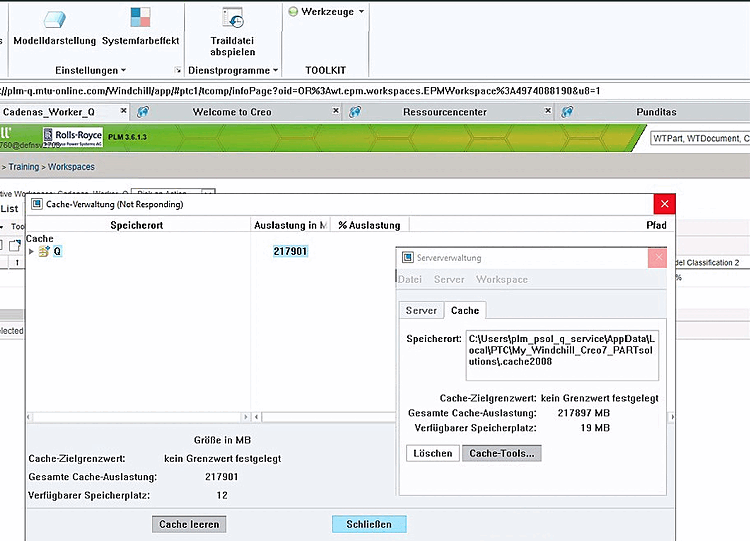The height and width of the screenshot is (541, 750).
Task: Expand the Einstellungen group dropdown
Action: tap(90, 70)
